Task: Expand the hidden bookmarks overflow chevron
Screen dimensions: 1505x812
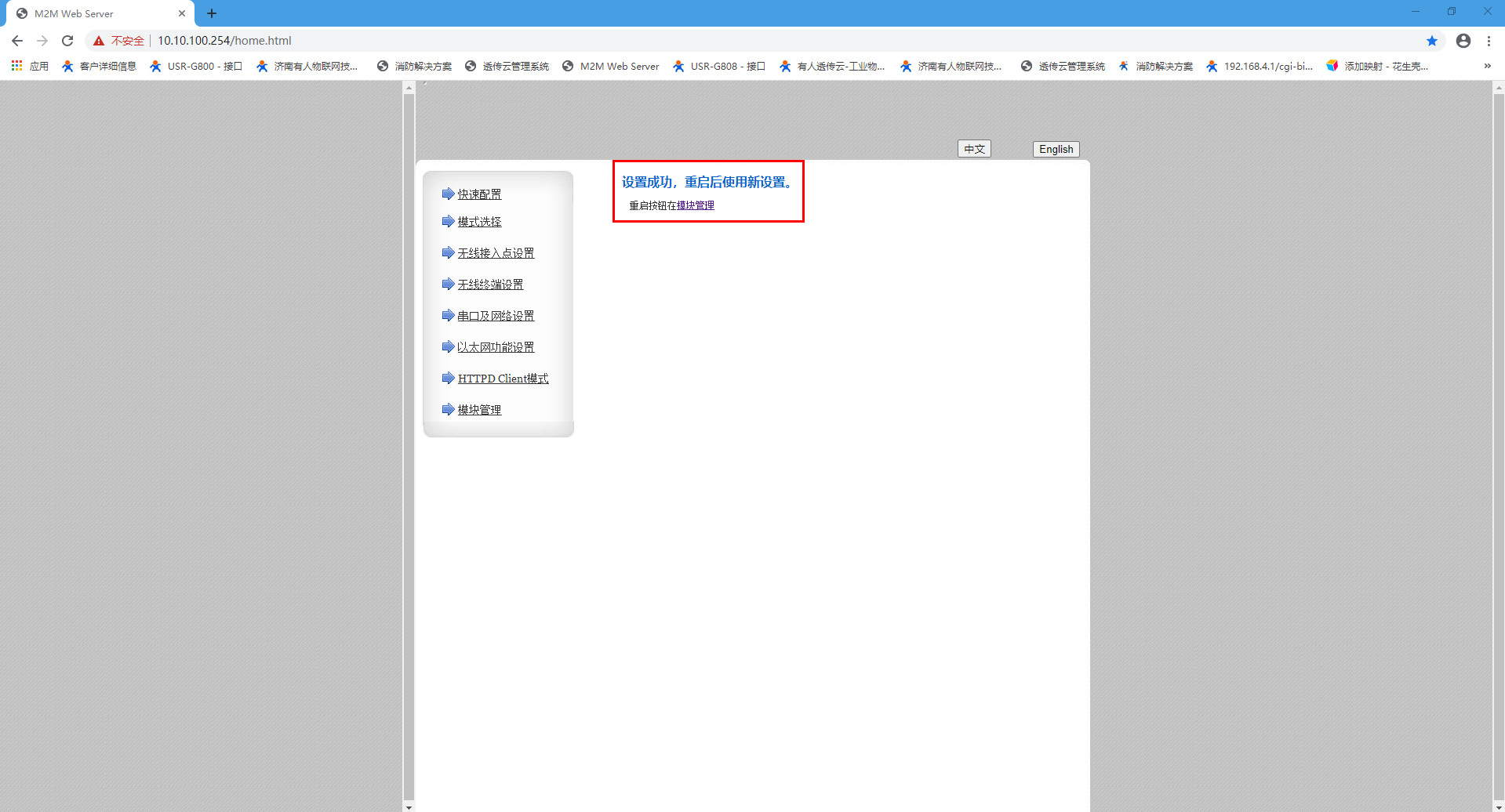Action: [1487, 67]
